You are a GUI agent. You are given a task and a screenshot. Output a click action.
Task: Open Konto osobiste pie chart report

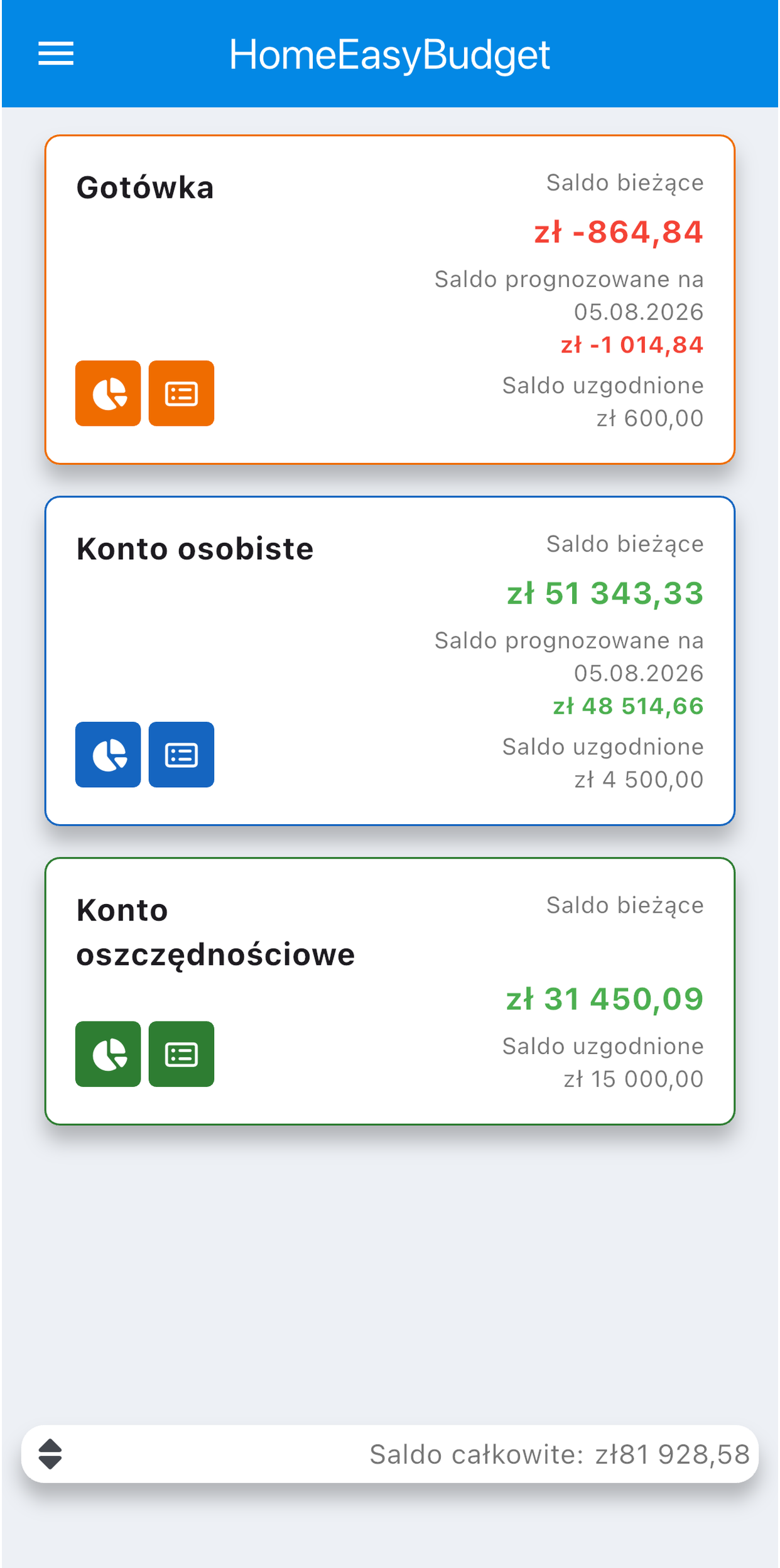[108, 754]
